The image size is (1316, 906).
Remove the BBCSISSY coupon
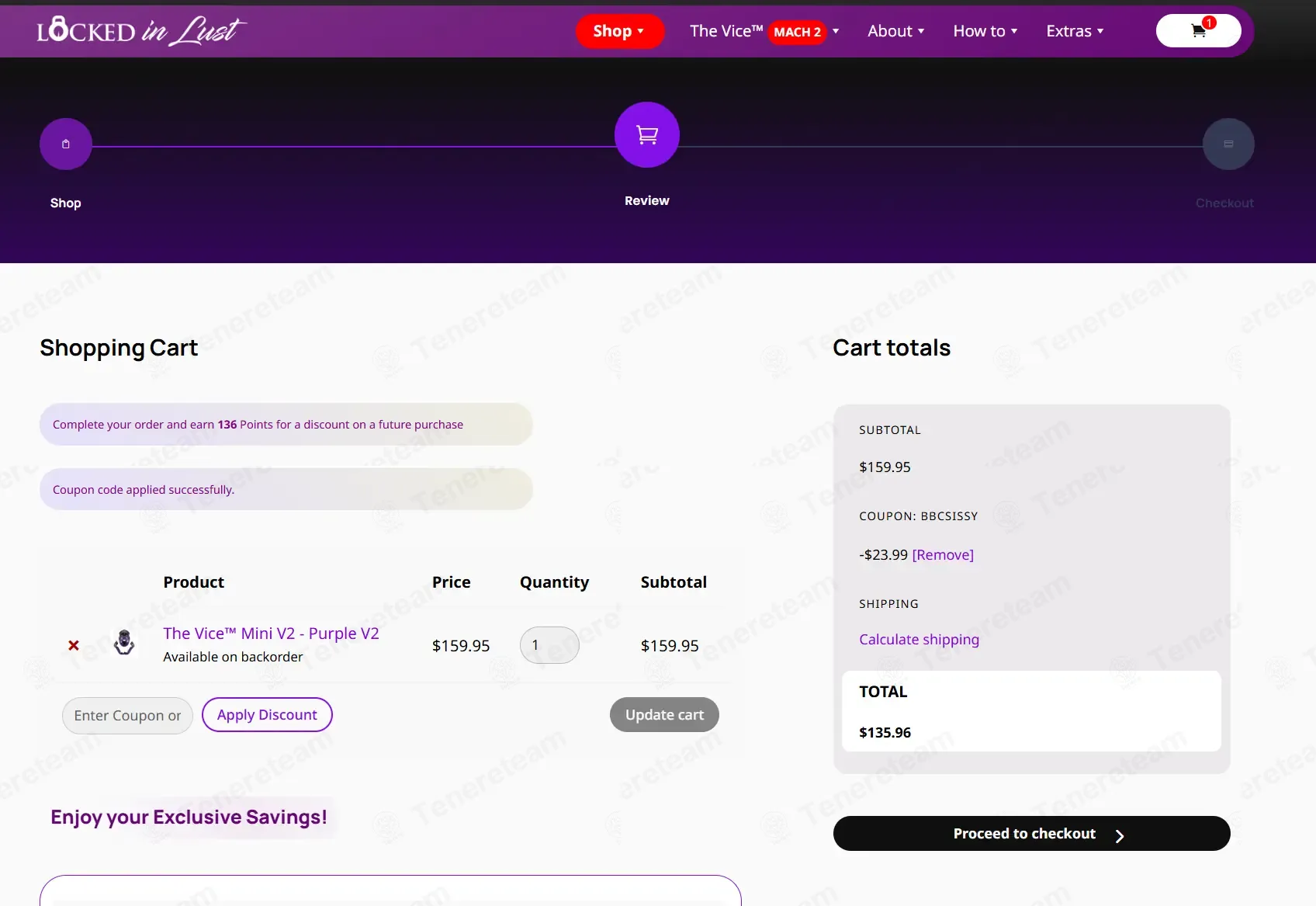pyautogui.click(x=943, y=554)
